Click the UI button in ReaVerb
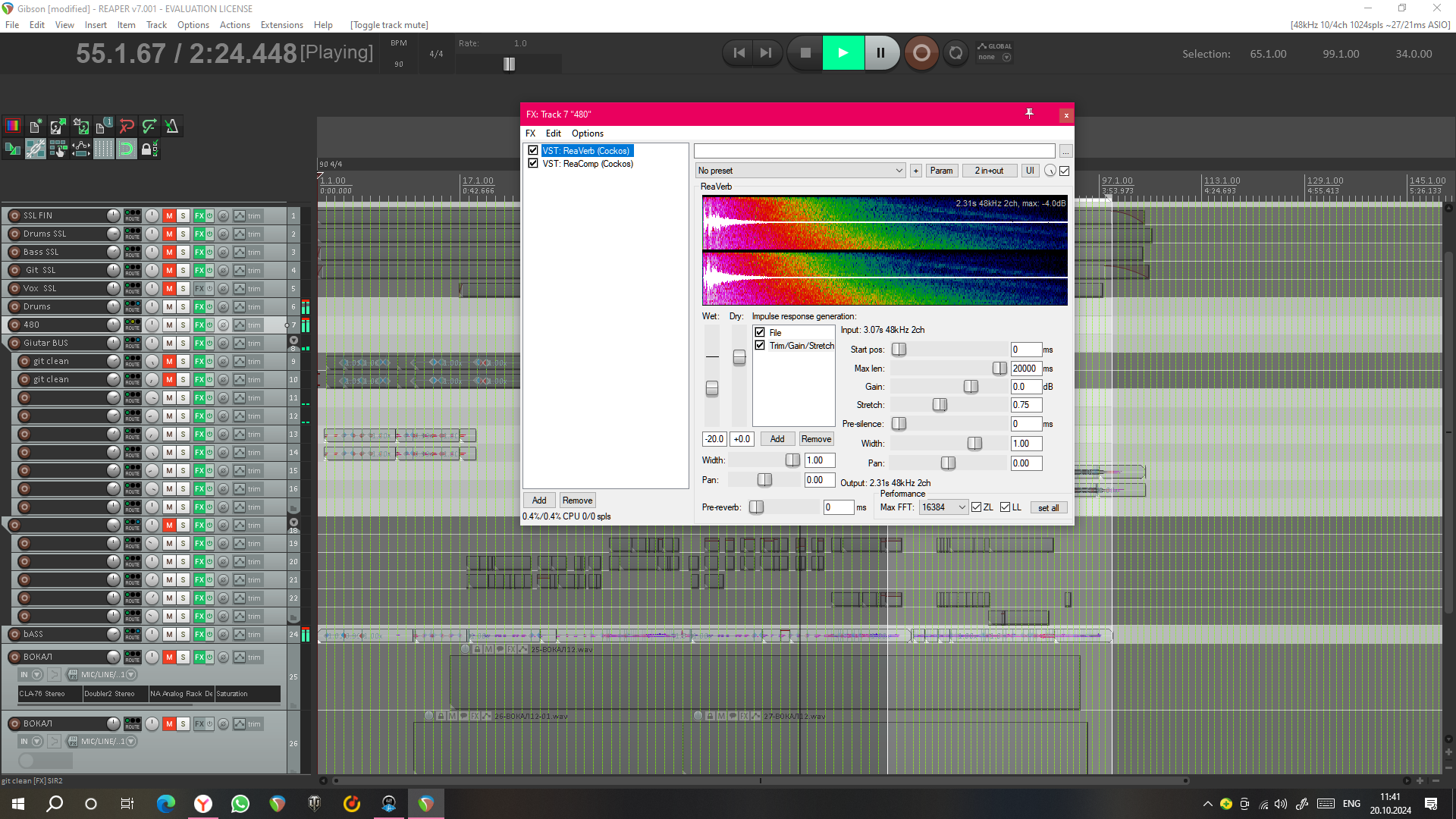 click(1030, 171)
